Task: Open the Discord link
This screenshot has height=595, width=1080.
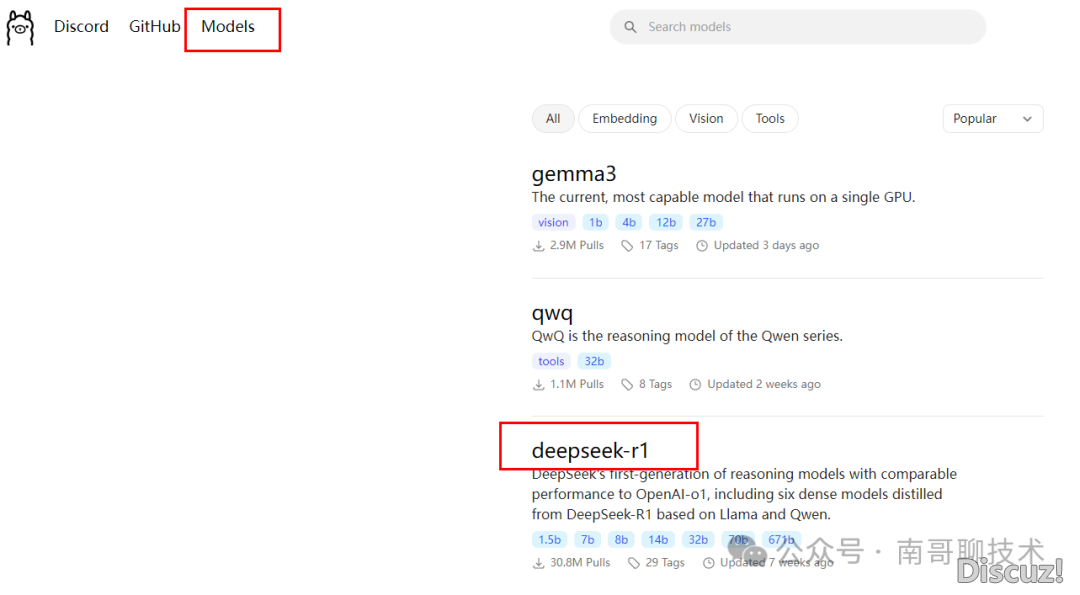Action: pos(81,27)
